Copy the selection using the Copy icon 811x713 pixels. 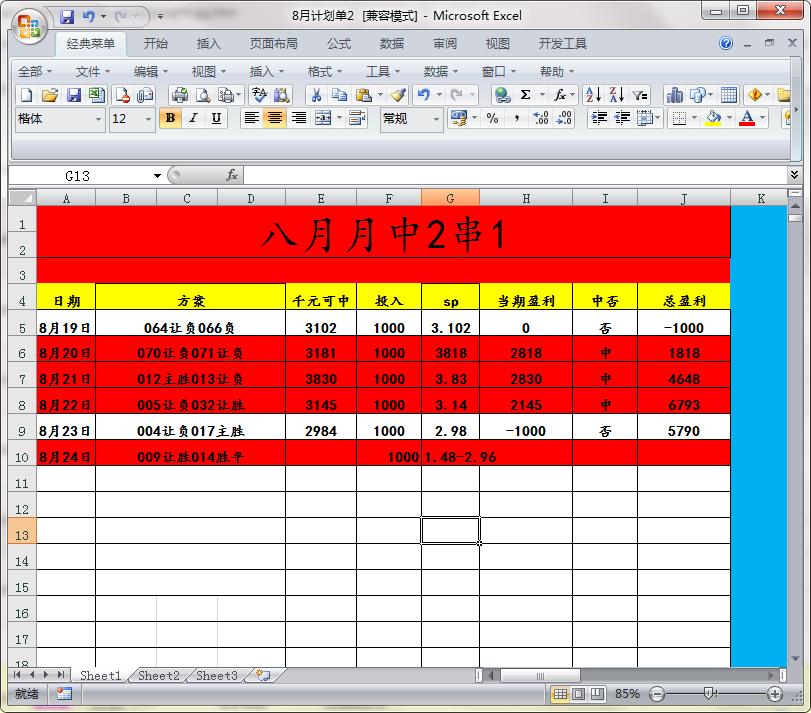[x=340, y=95]
